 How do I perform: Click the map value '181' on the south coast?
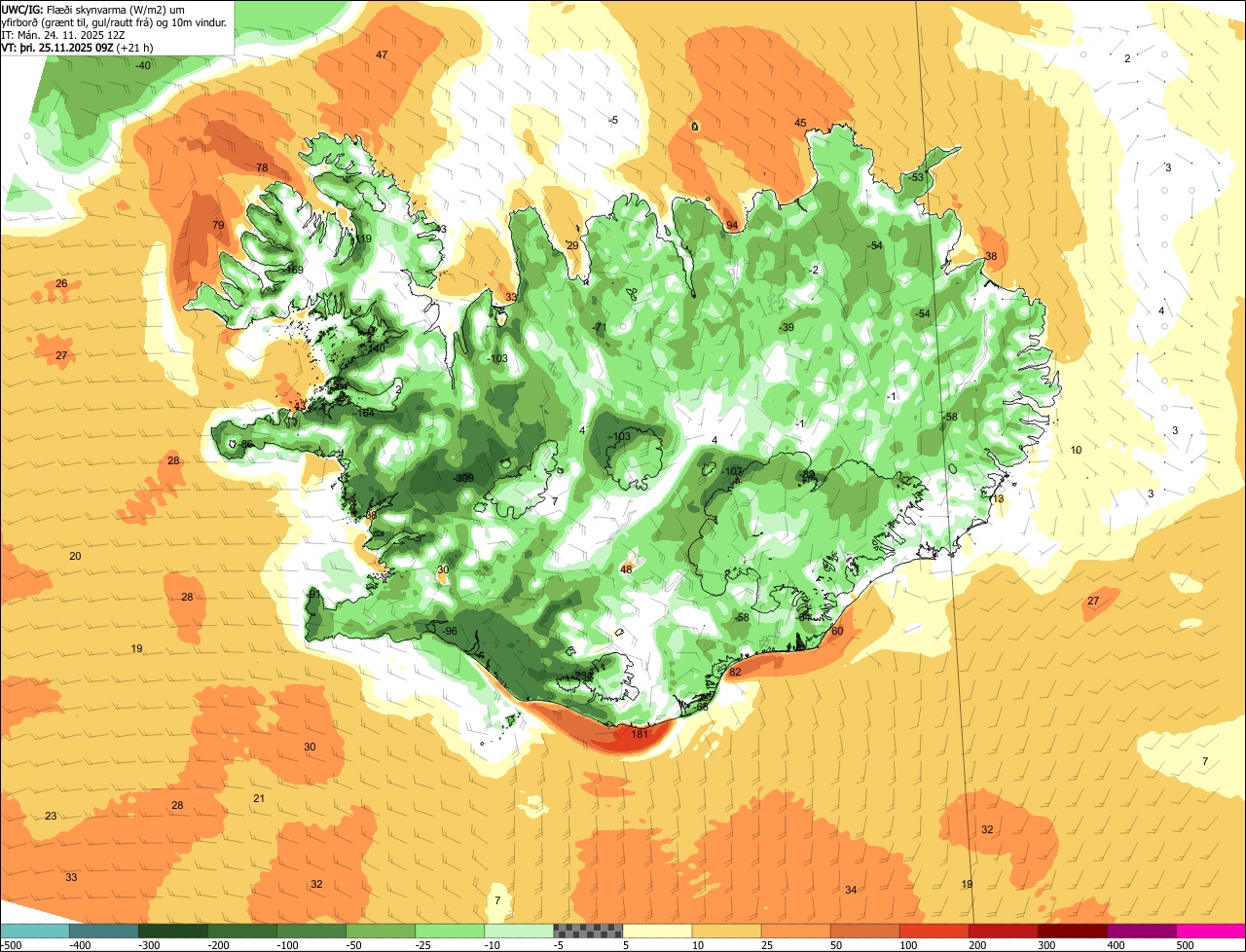[640, 734]
